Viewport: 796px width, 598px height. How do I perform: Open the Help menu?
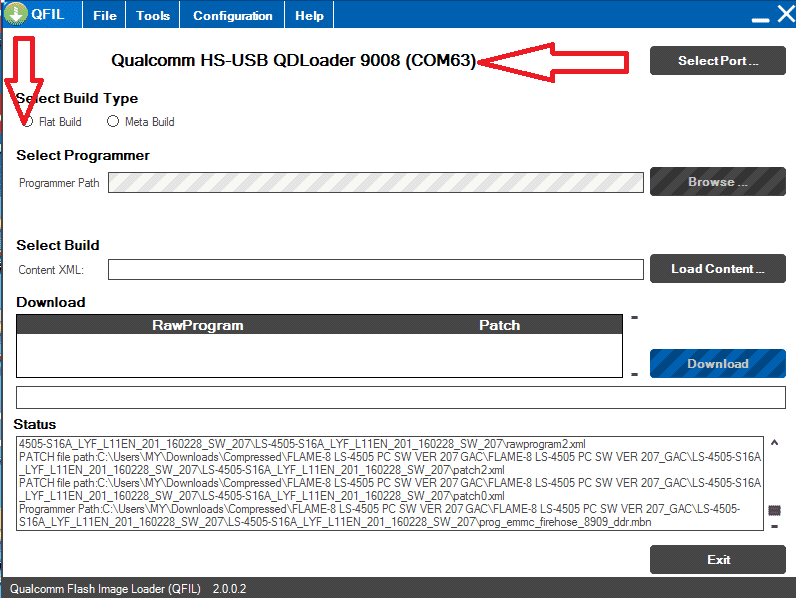coord(309,15)
